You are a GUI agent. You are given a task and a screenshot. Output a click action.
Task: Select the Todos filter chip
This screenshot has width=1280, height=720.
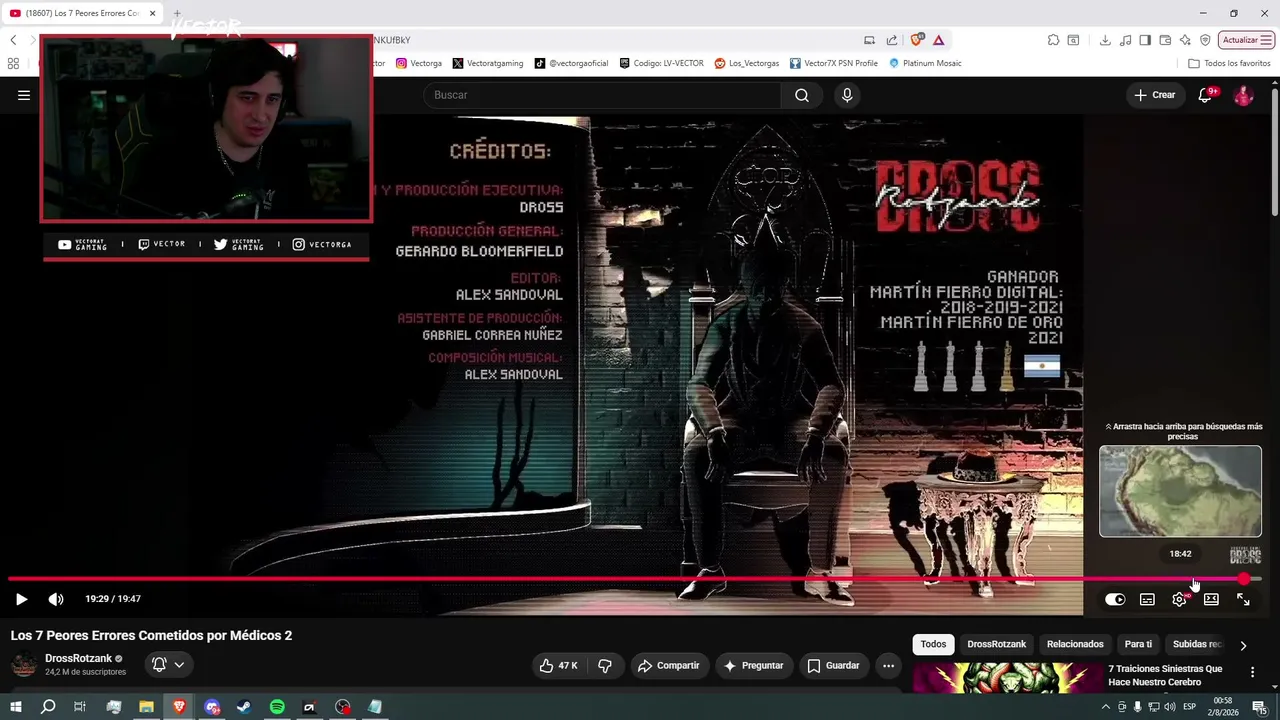click(x=933, y=644)
